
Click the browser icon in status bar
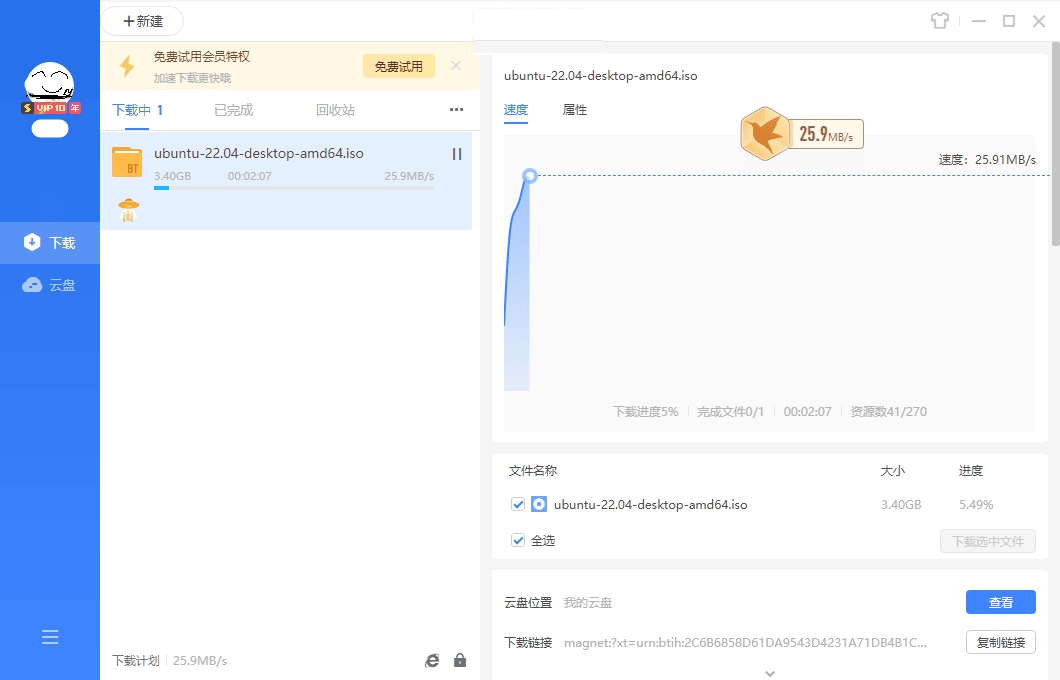click(432, 660)
